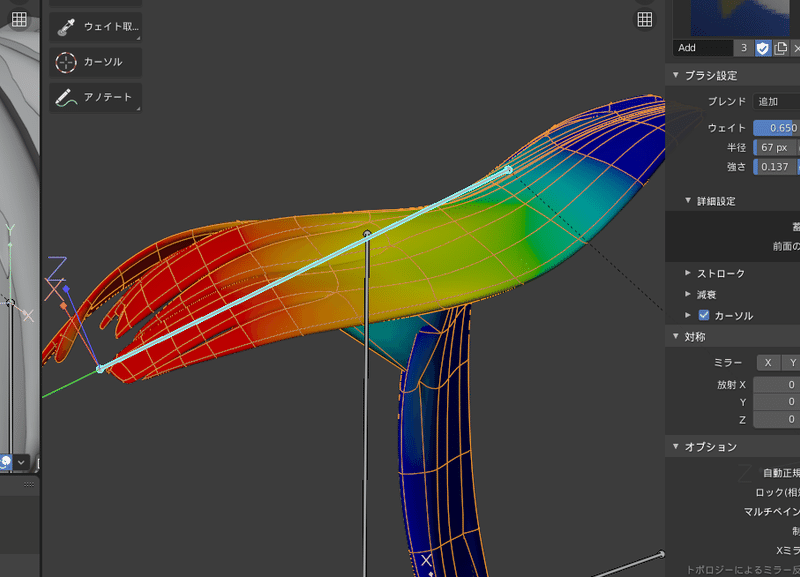Toggle fake user shield for Add brush
The image size is (800, 577).
(x=762, y=48)
